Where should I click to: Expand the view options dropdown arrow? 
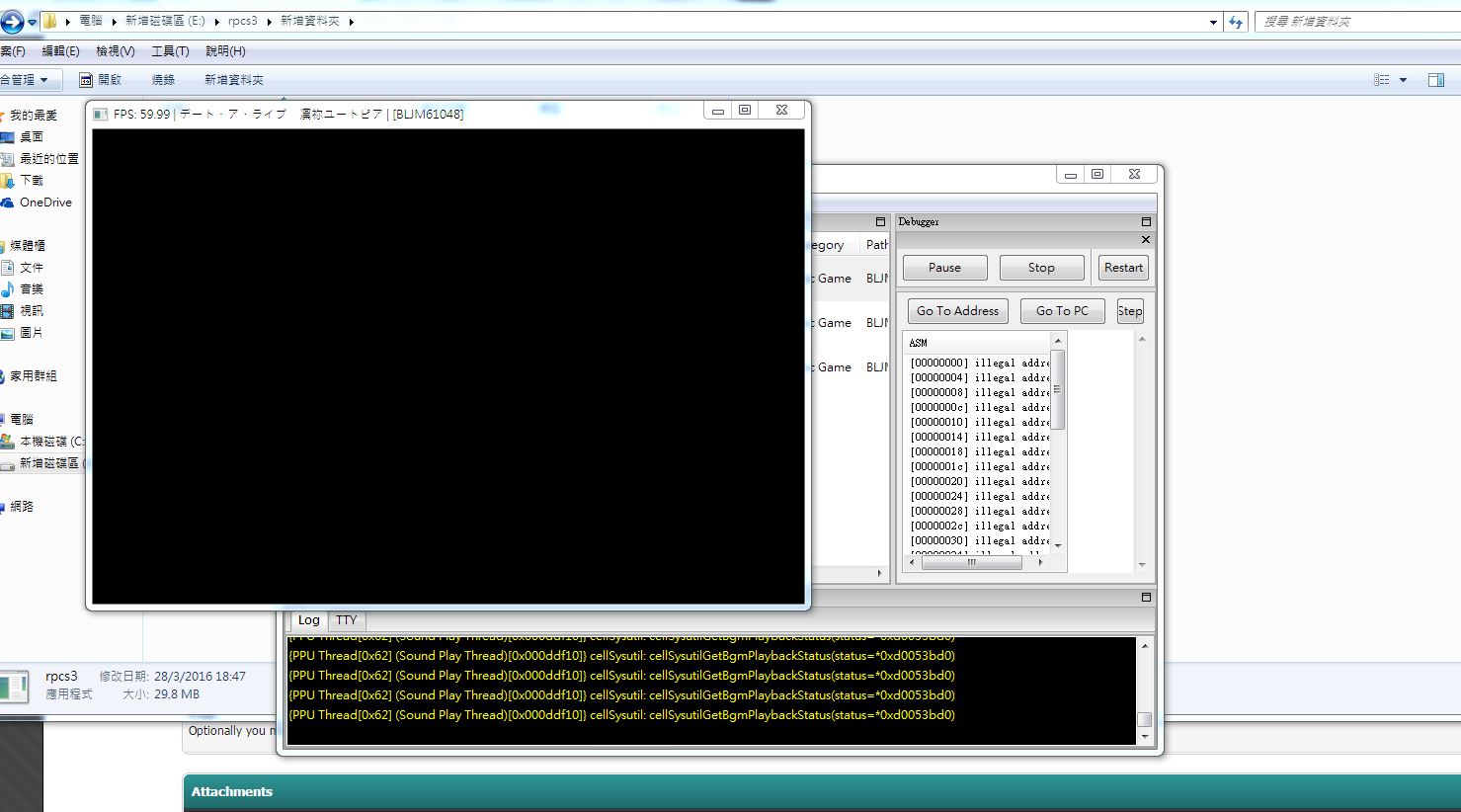(x=1403, y=80)
